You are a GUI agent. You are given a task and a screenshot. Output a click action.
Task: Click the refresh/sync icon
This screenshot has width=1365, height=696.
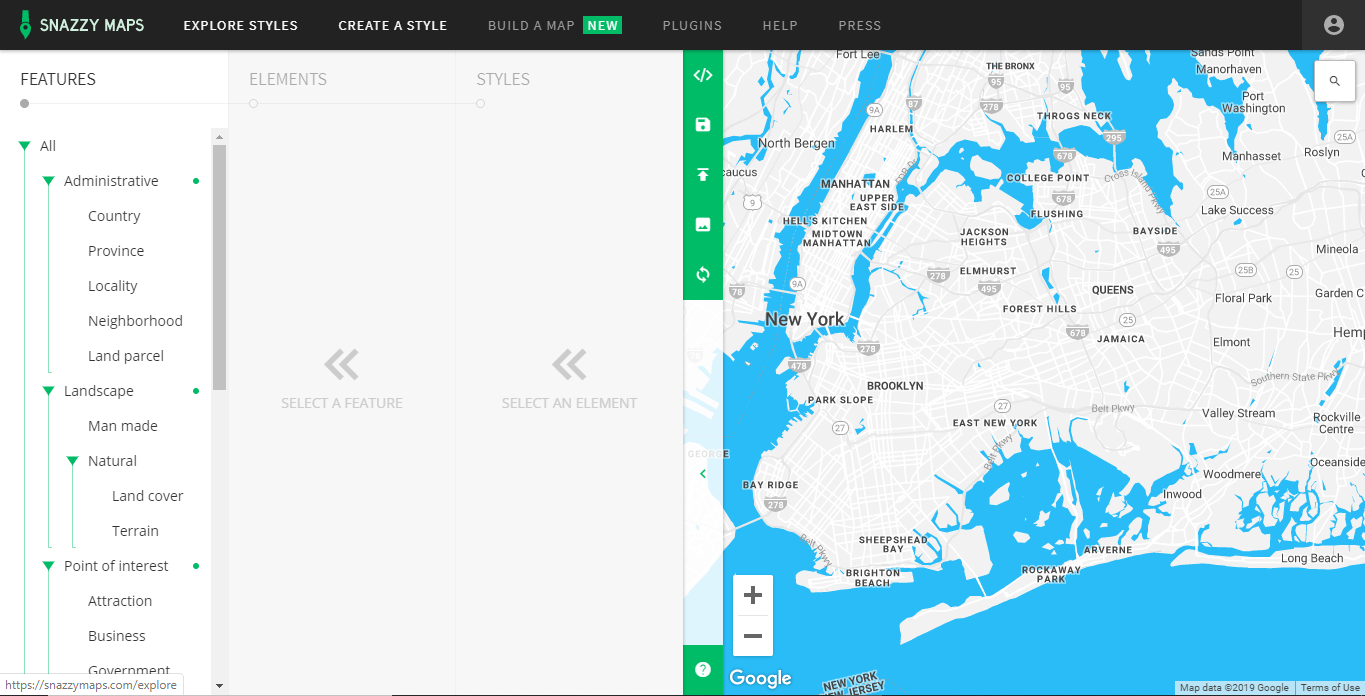(703, 274)
